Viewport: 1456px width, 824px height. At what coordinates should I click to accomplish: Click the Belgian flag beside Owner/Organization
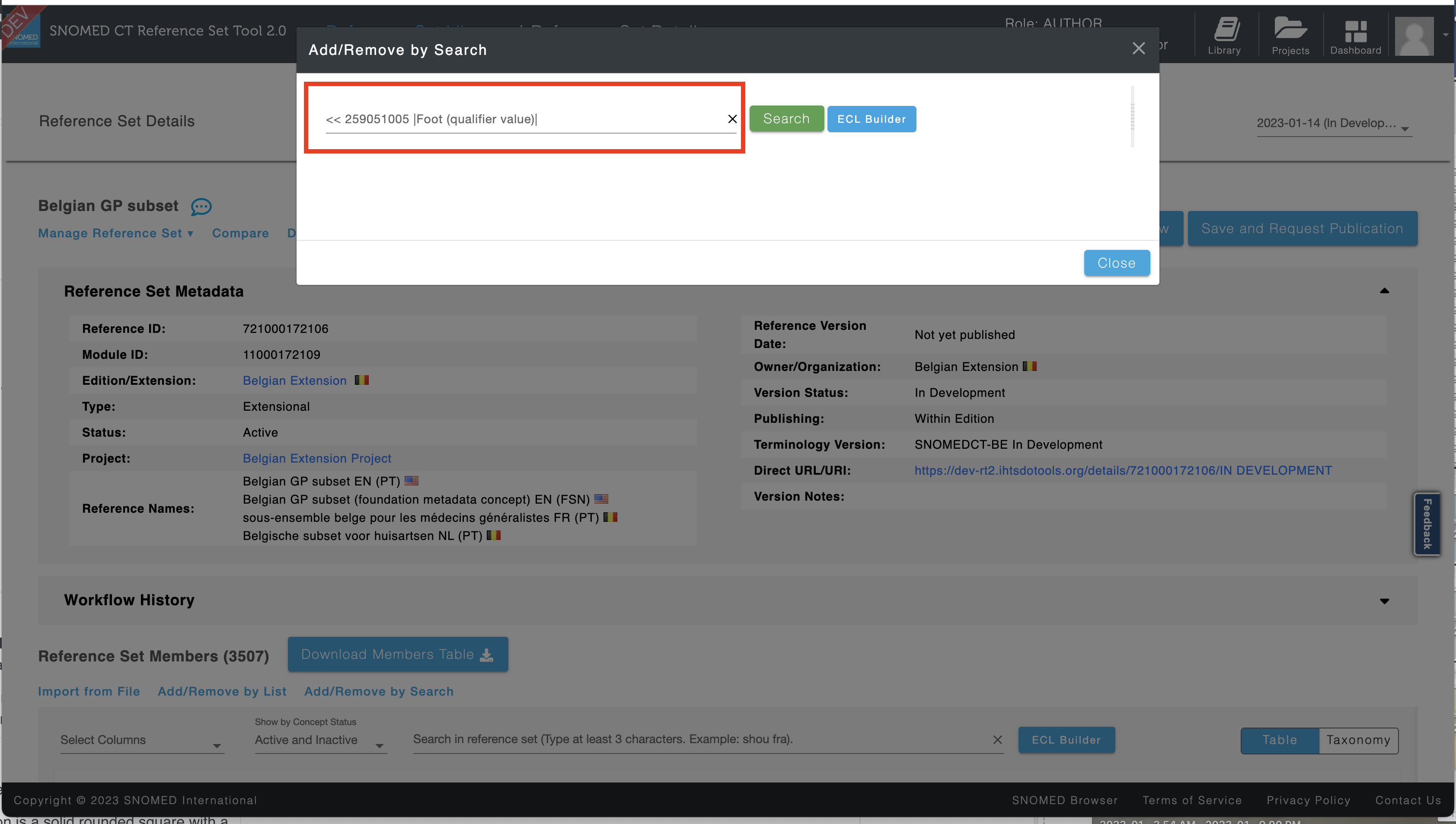[x=1029, y=366]
